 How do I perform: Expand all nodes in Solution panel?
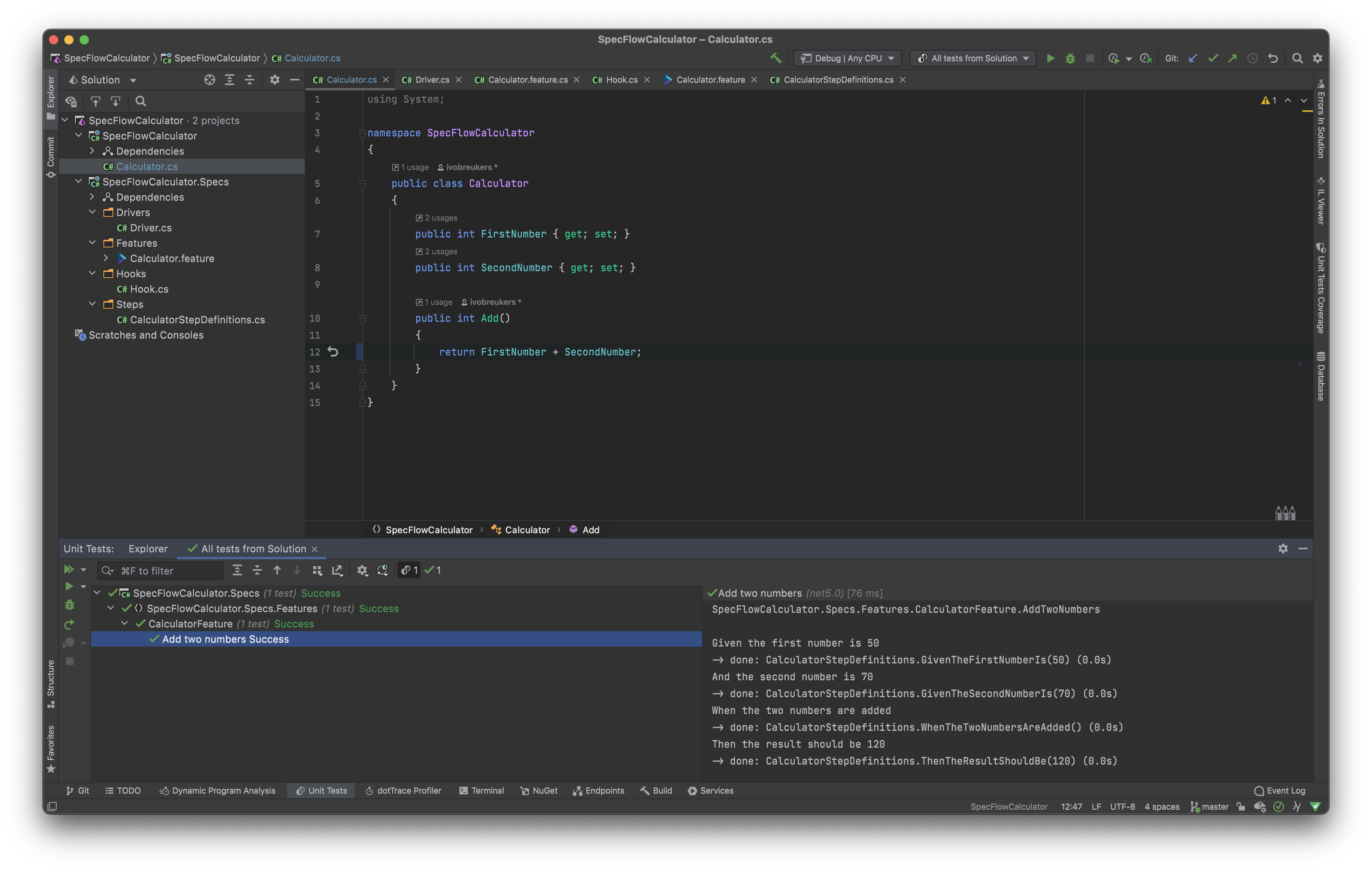tap(230, 80)
